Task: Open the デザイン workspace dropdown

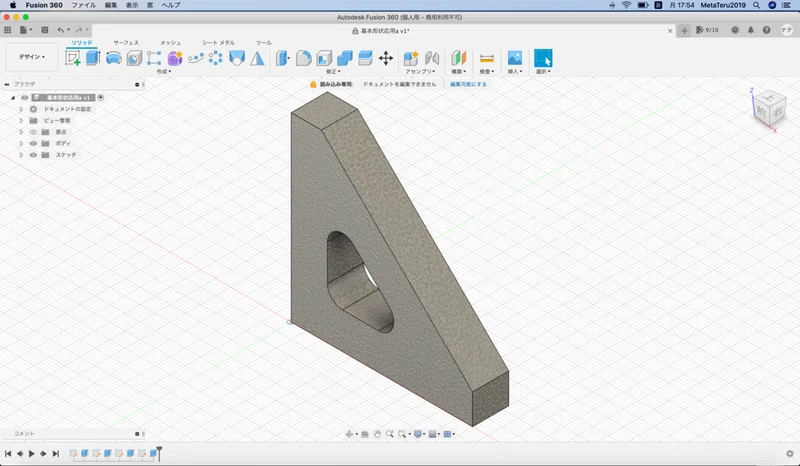Action: 32,57
